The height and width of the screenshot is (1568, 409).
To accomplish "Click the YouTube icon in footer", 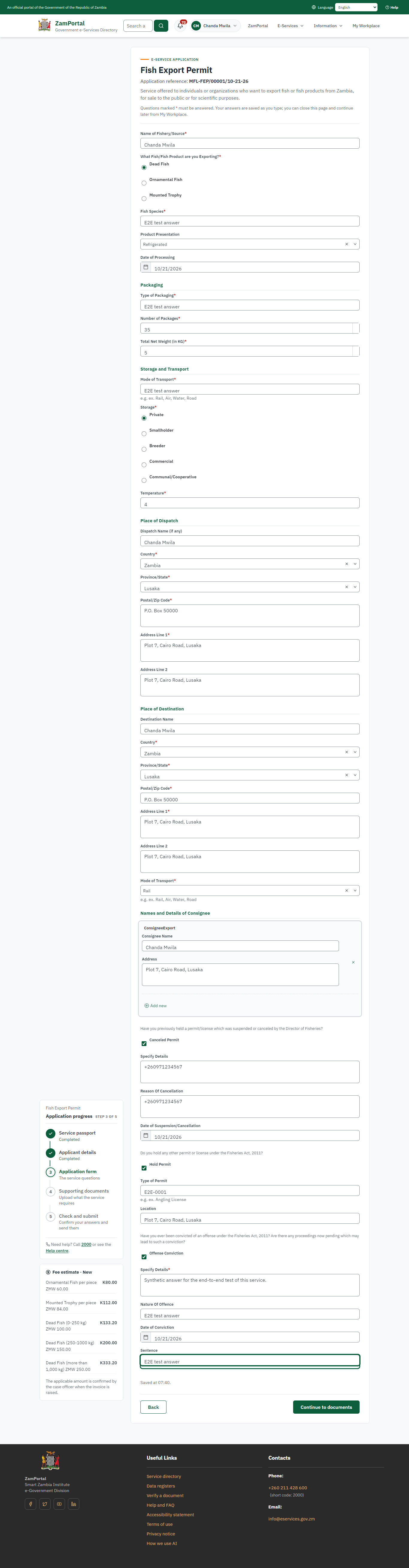I will coord(59,1504).
